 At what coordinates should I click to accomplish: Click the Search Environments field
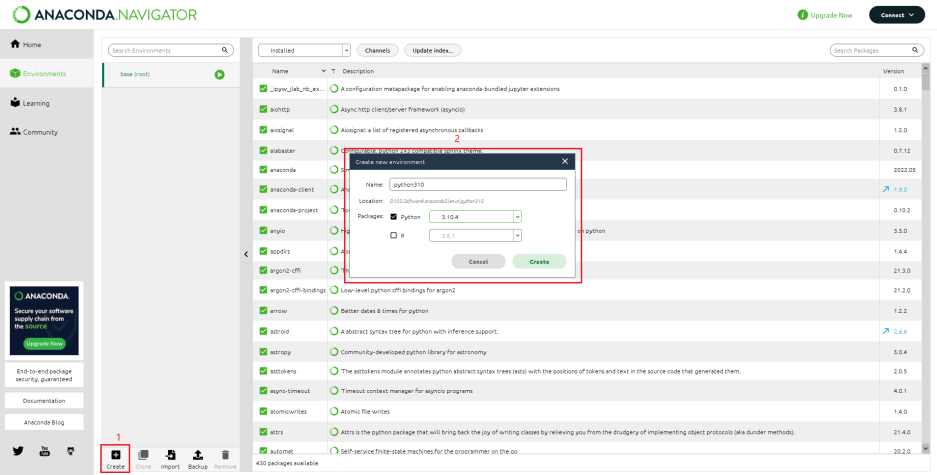click(170, 51)
